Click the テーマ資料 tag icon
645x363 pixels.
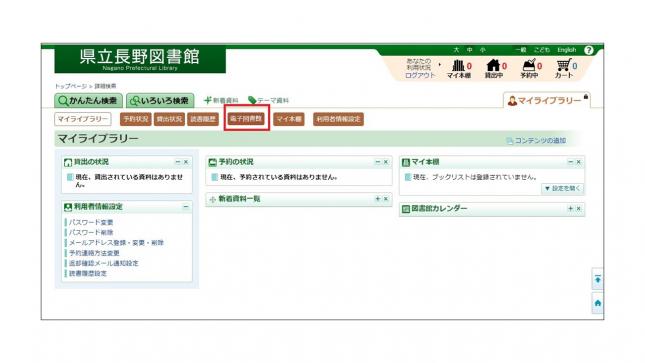pos(252,100)
